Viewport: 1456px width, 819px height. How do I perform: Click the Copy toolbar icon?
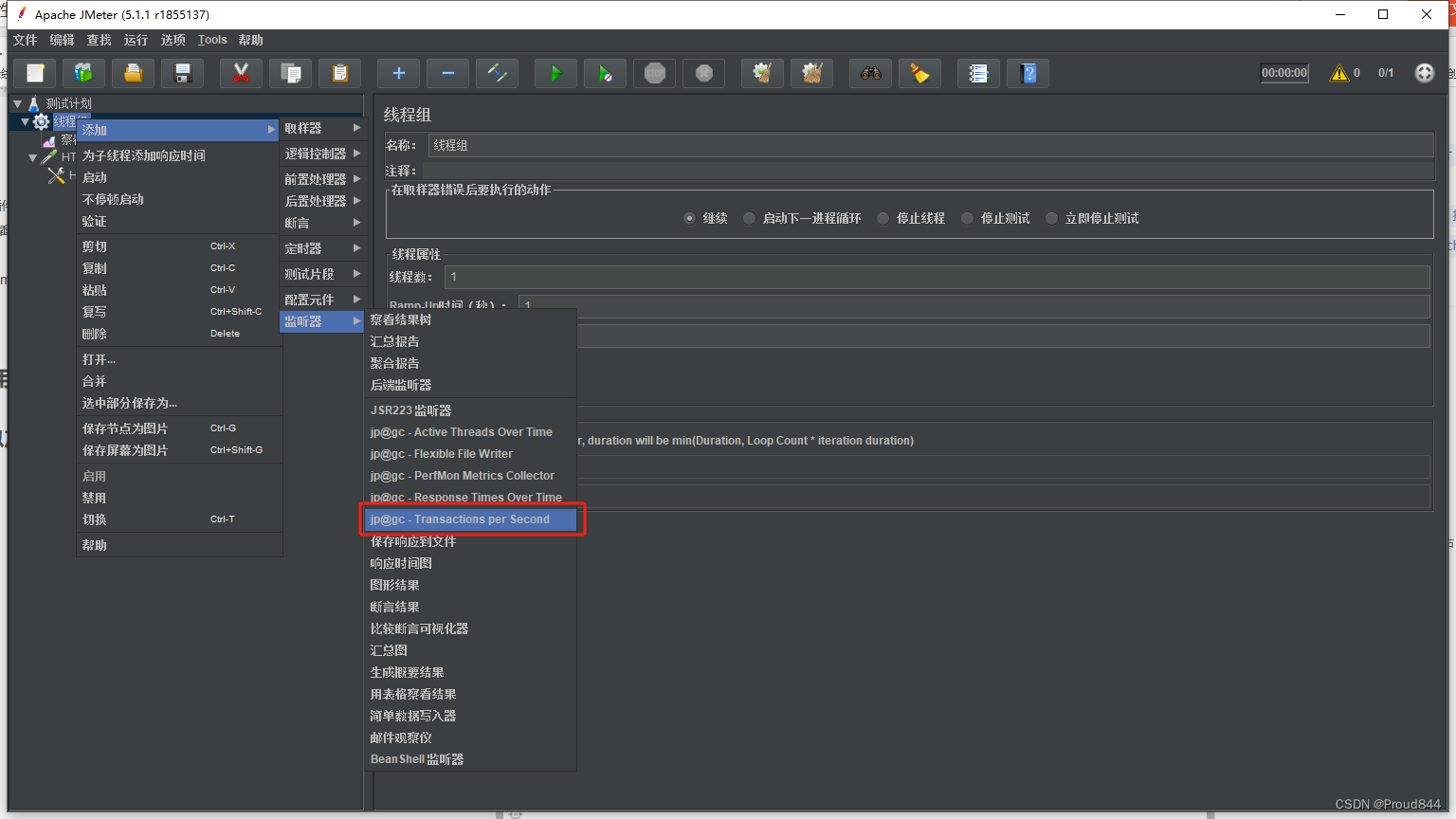pyautogui.click(x=291, y=73)
